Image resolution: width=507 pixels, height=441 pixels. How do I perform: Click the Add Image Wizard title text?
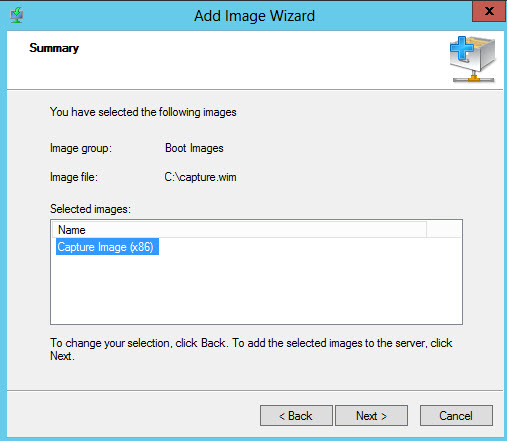point(254,16)
